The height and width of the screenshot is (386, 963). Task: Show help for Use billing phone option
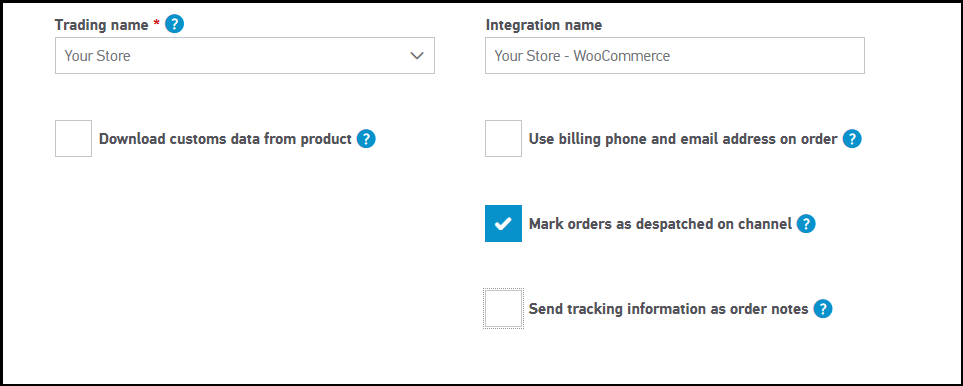tap(852, 139)
